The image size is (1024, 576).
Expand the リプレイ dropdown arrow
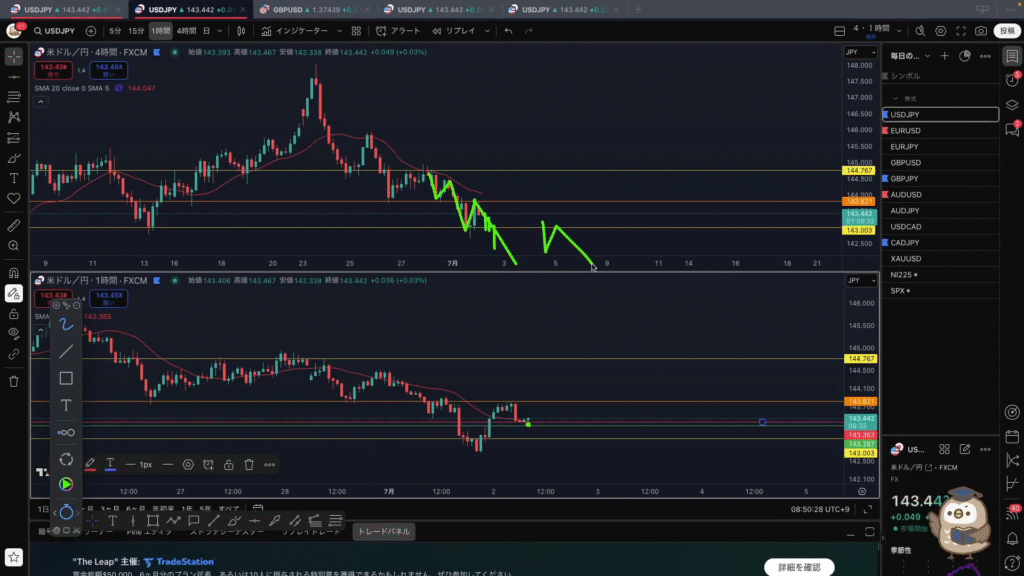click(487, 31)
